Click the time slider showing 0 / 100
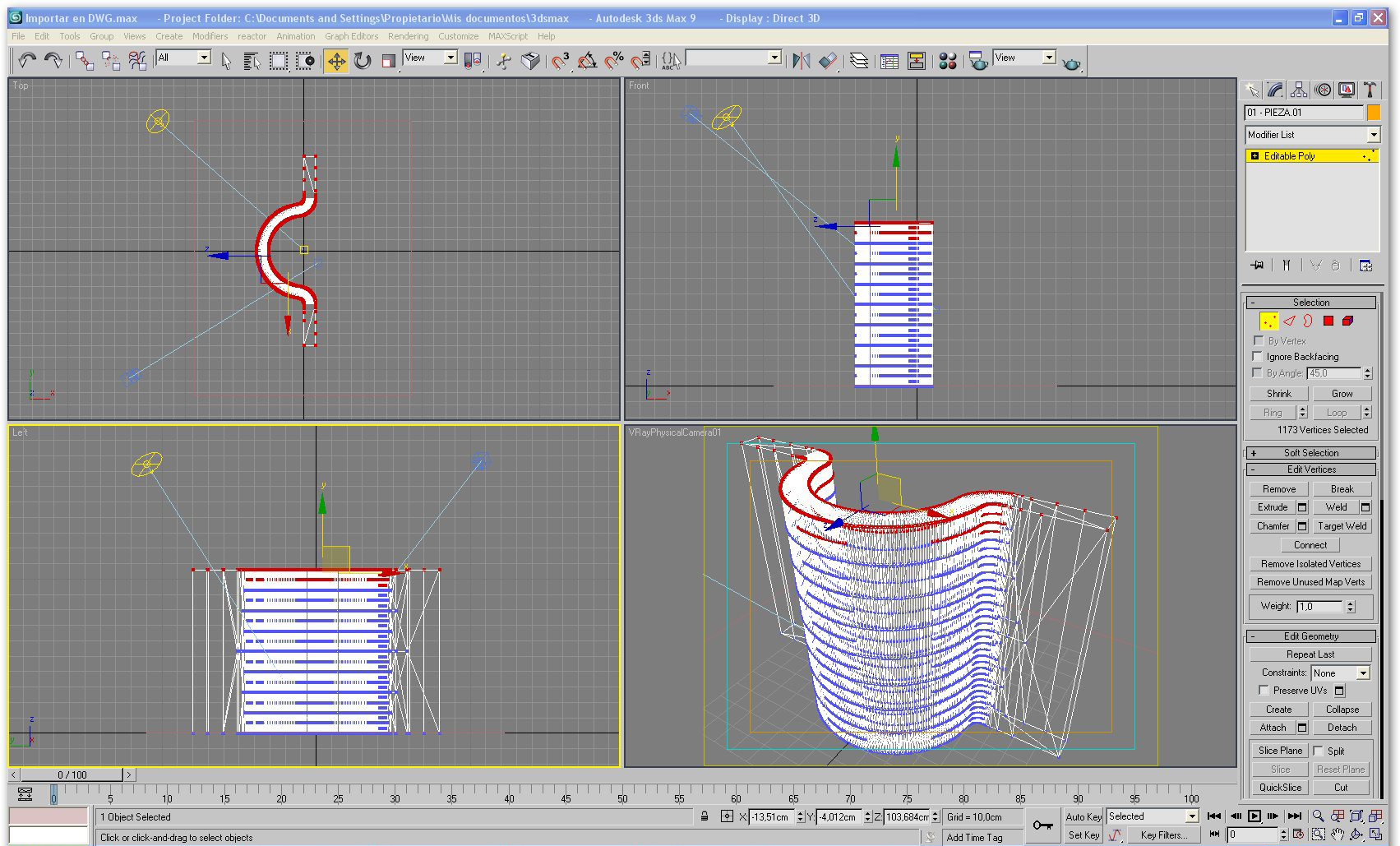Screen dimensions: 1400x846 [x=72, y=774]
